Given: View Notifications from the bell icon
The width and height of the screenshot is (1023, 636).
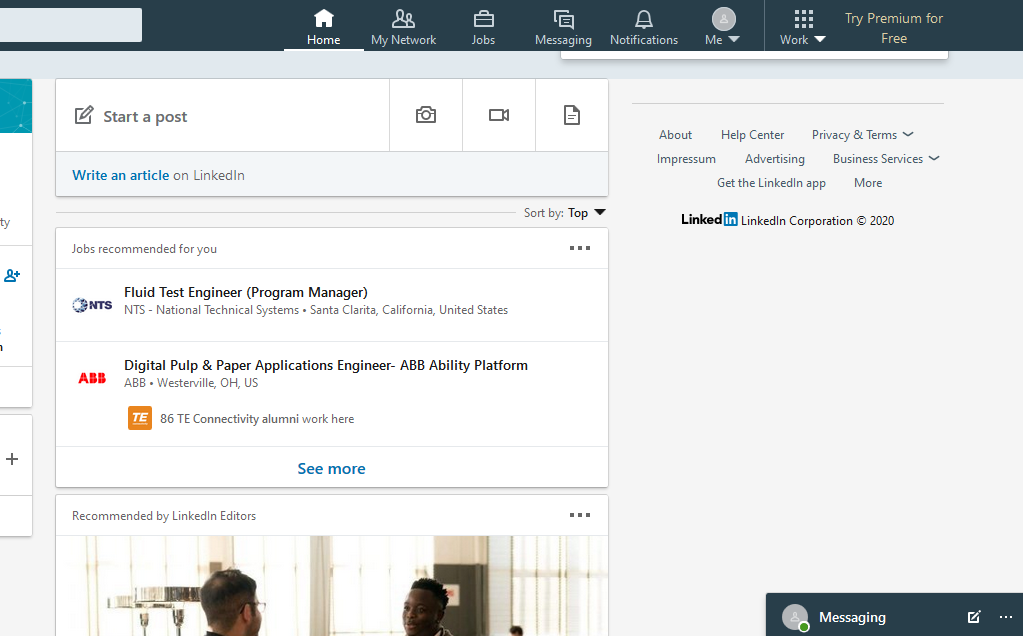Looking at the screenshot, I should [644, 27].
